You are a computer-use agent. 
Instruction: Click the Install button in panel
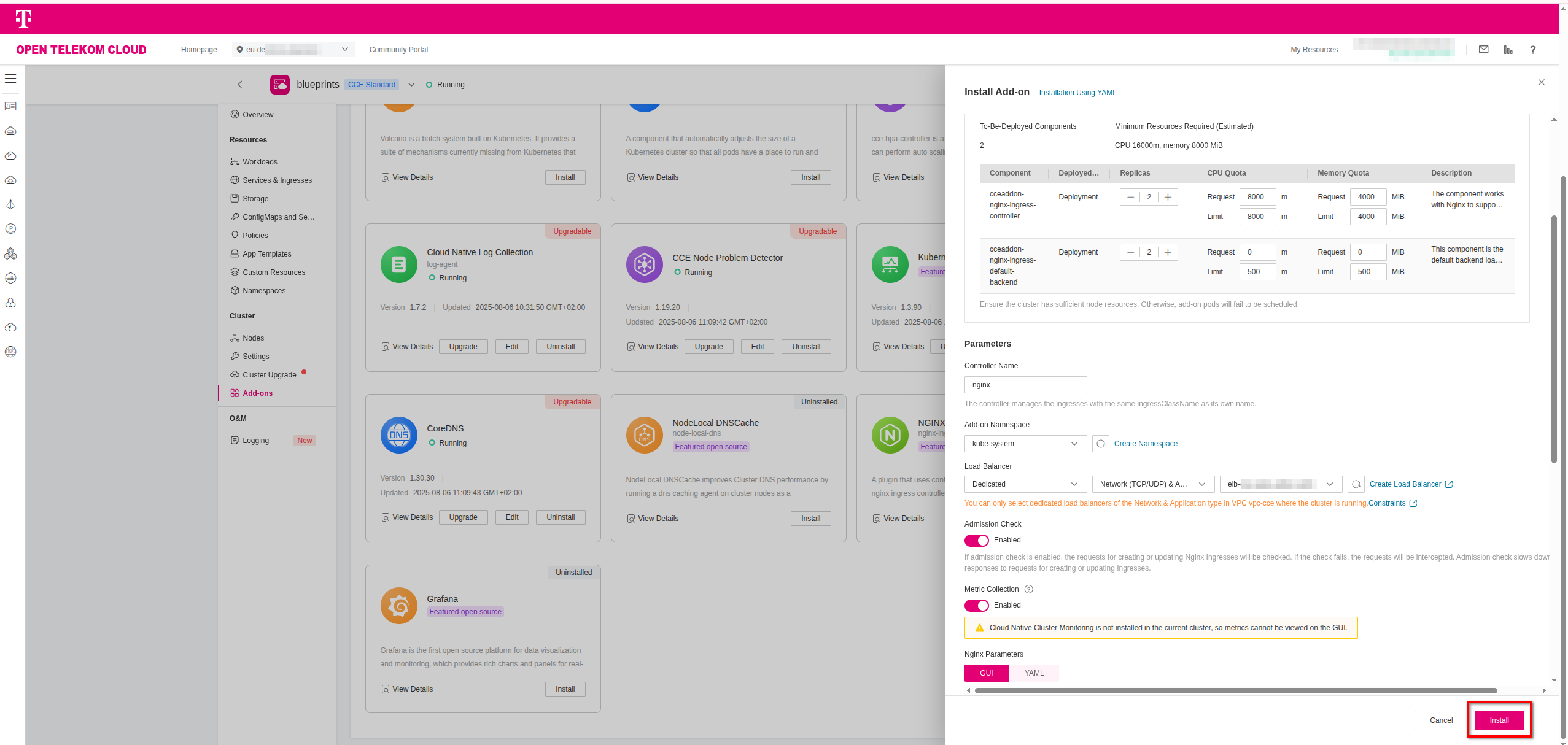pyautogui.click(x=1499, y=720)
